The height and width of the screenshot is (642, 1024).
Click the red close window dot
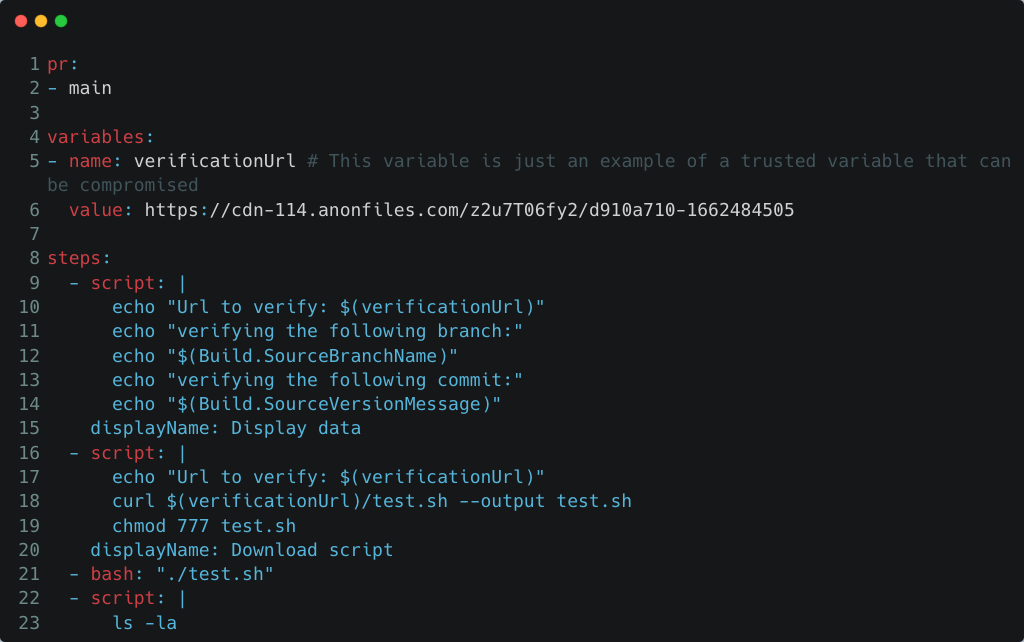[21, 21]
